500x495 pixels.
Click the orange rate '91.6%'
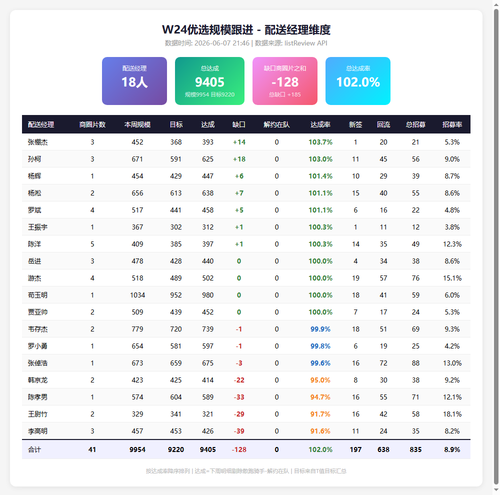click(320, 431)
